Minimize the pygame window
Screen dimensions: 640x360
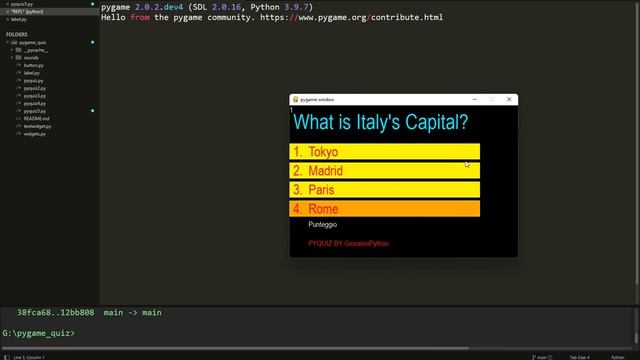coord(474,99)
